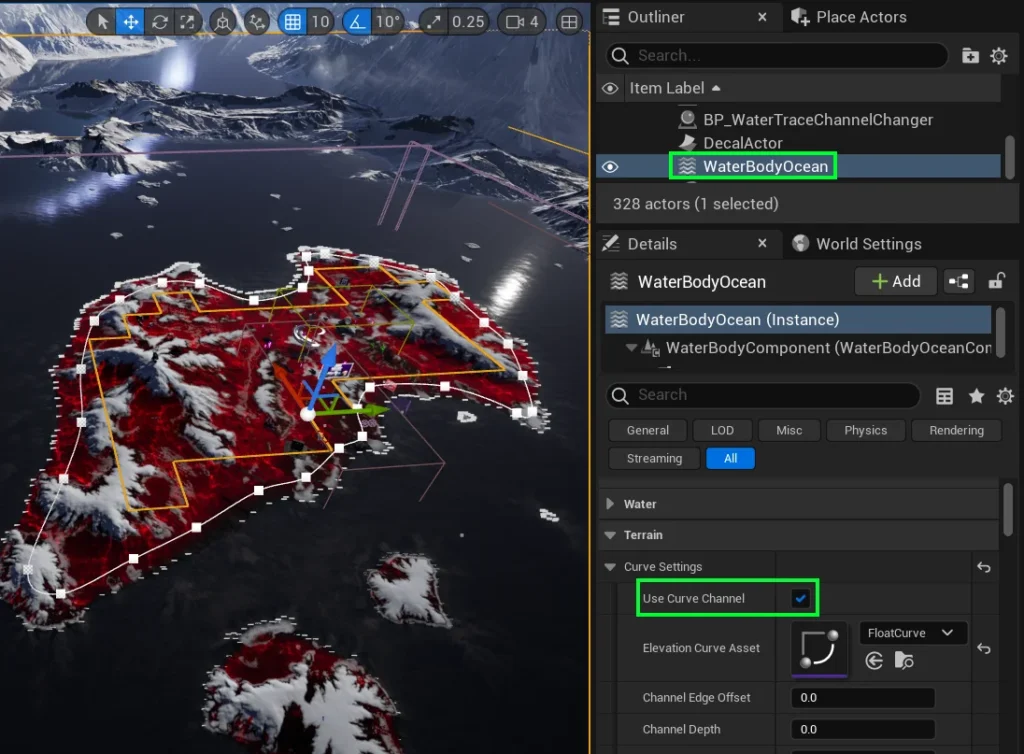
Task: Browse to Elevation Curve Asset in Content Browser
Action: click(904, 660)
